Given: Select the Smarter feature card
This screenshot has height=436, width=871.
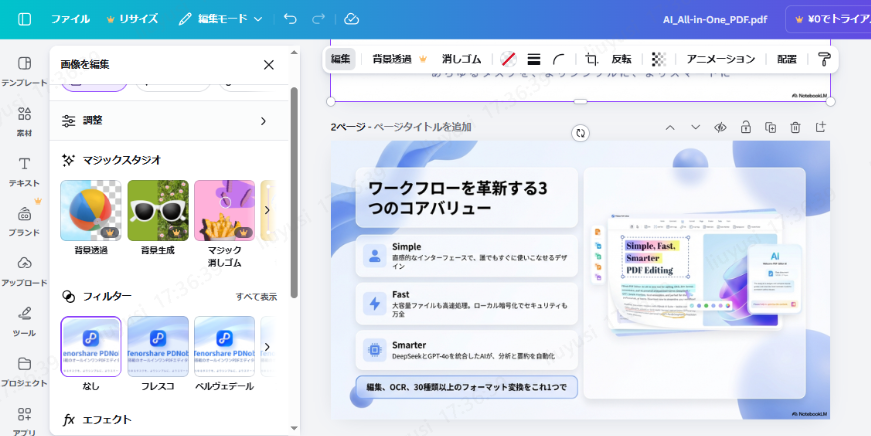Looking at the screenshot, I should [x=467, y=350].
